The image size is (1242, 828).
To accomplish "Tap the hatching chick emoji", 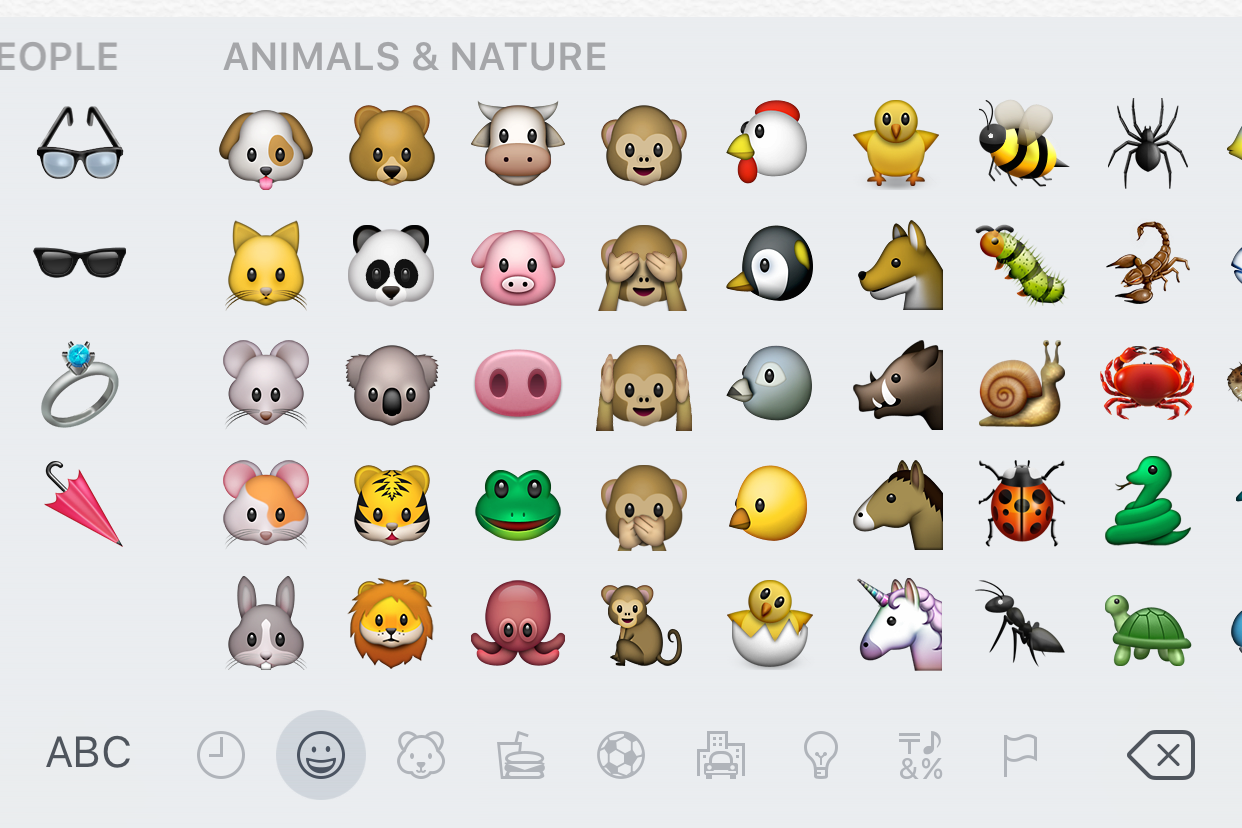I will (x=769, y=624).
